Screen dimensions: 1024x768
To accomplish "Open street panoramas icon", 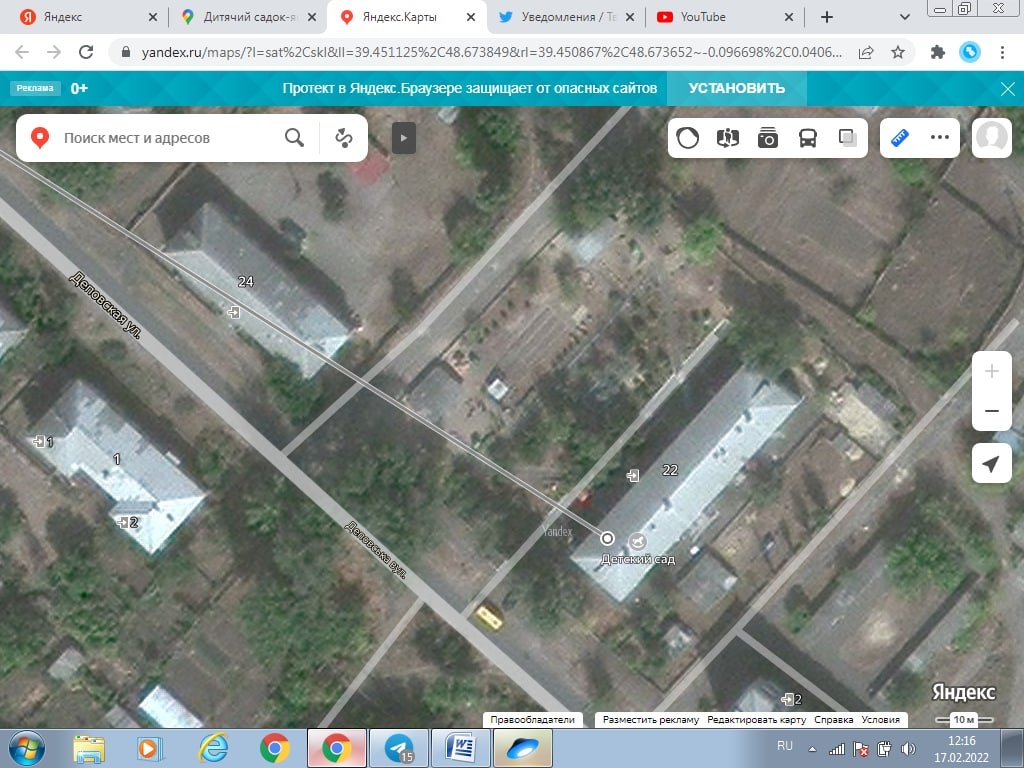I will (x=728, y=138).
